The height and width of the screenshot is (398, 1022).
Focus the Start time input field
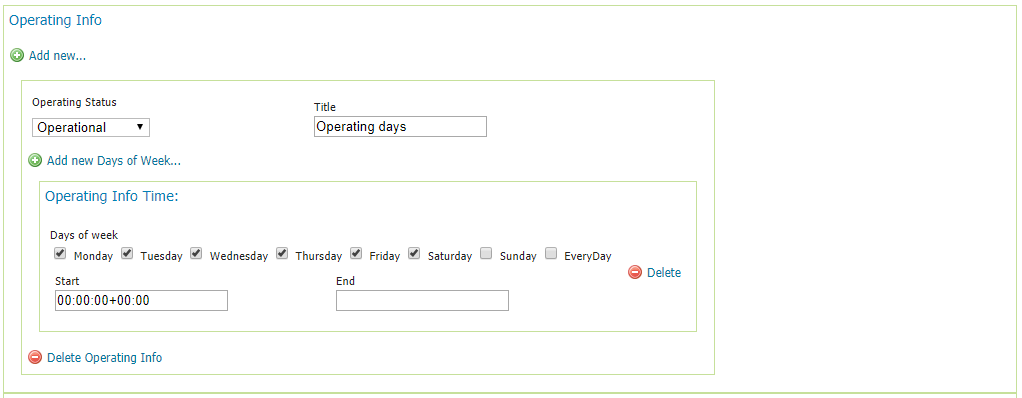point(141,300)
